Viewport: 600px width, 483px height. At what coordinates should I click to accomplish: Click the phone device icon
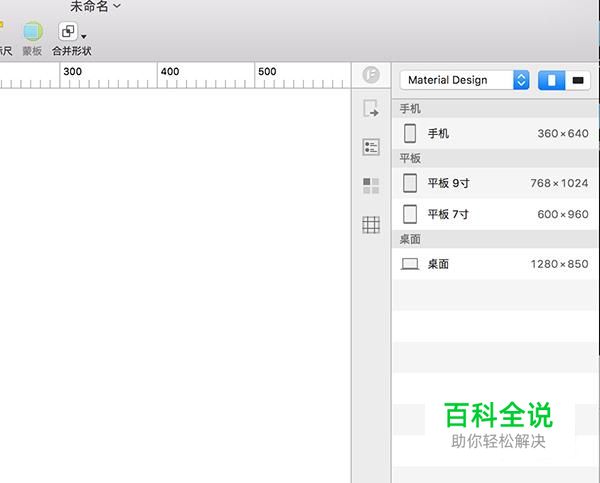(x=410, y=133)
